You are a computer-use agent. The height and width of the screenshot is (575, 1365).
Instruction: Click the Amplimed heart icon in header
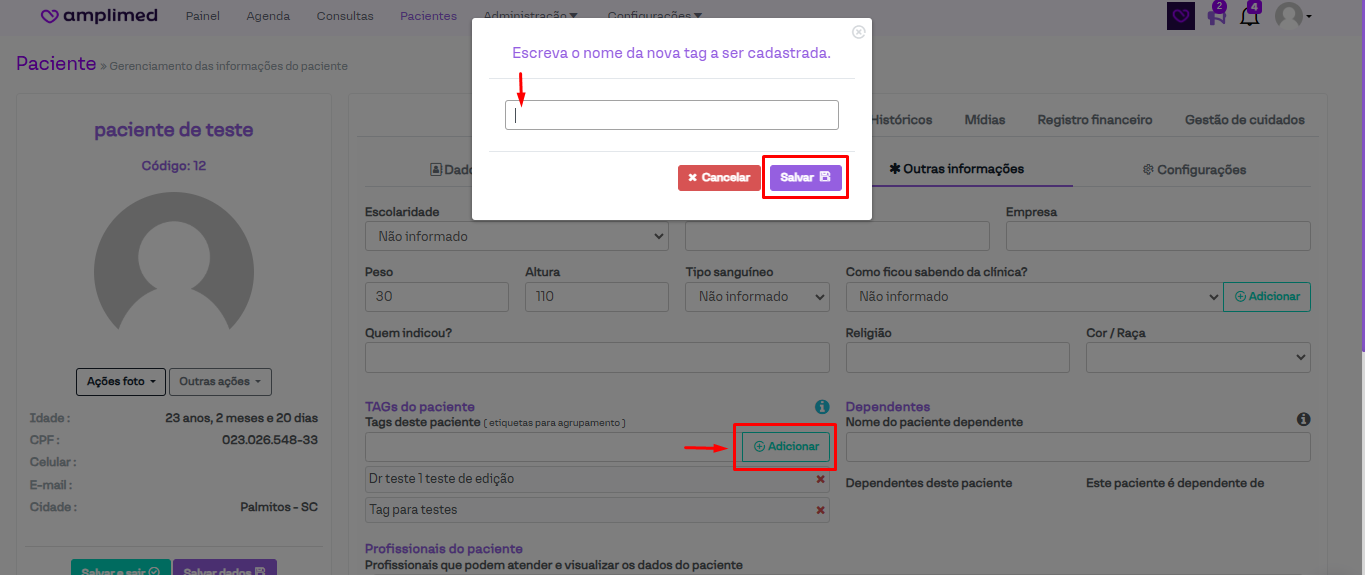click(x=1181, y=16)
